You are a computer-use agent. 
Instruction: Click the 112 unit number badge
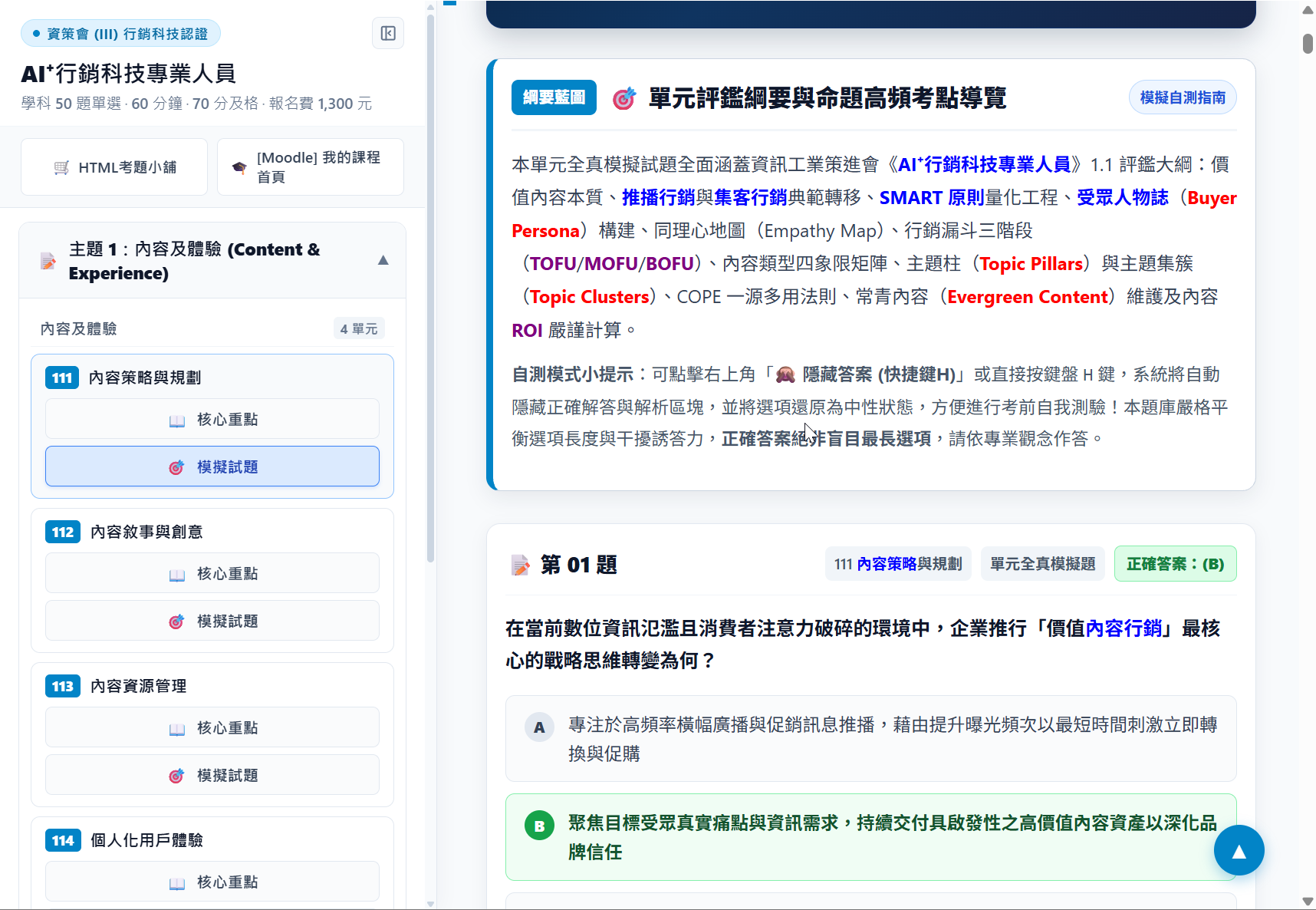click(x=63, y=532)
